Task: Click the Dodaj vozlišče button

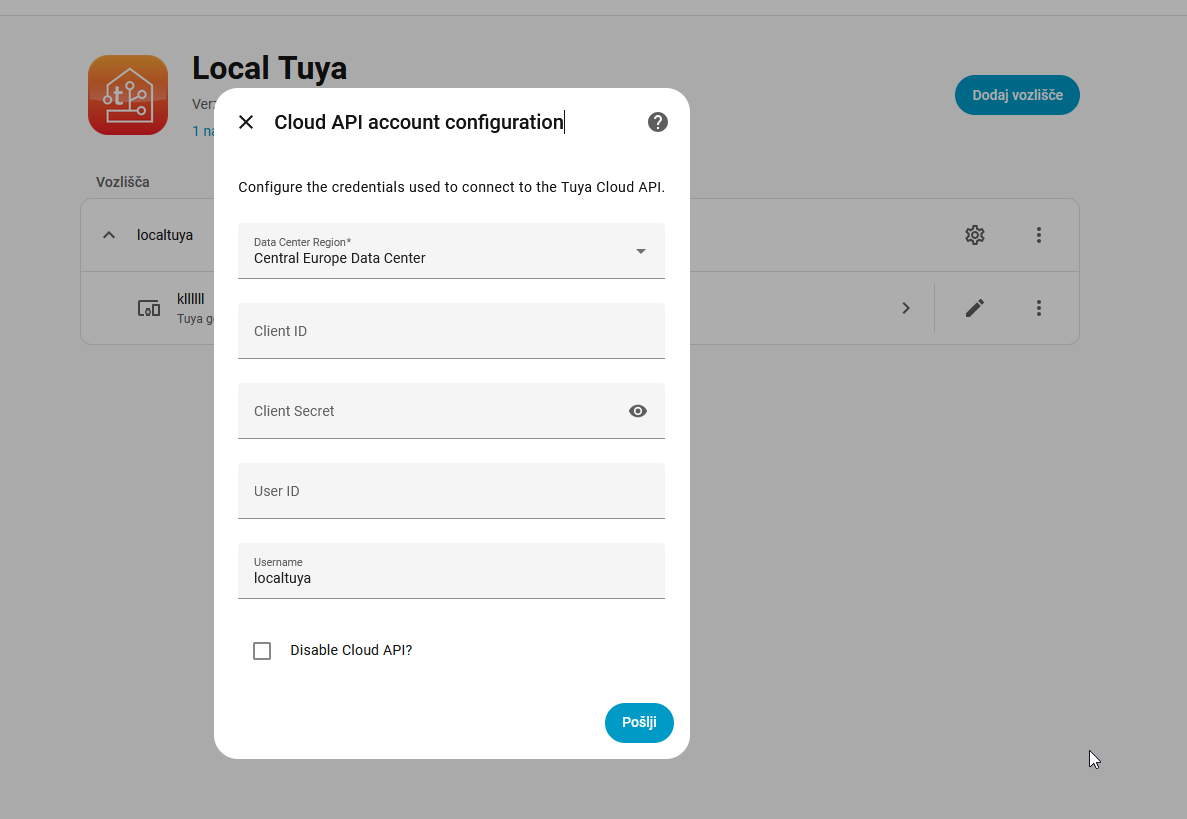Action: pos(1017,95)
